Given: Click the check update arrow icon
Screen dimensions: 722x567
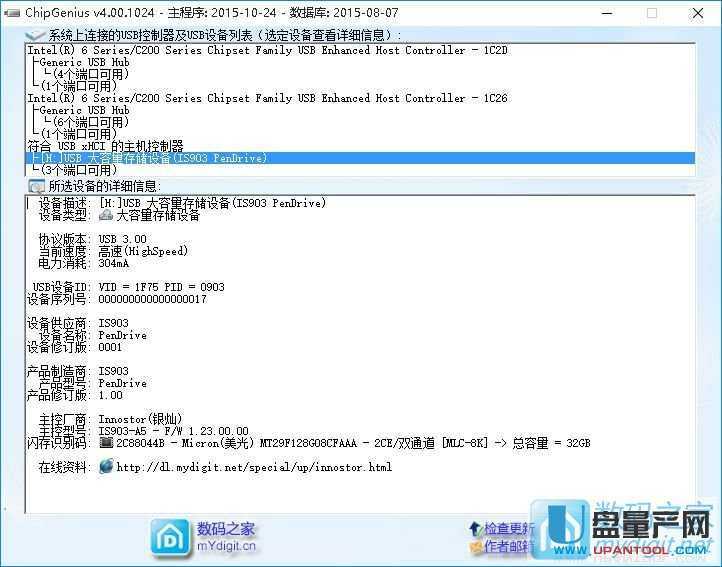Looking at the screenshot, I should coord(474,529).
